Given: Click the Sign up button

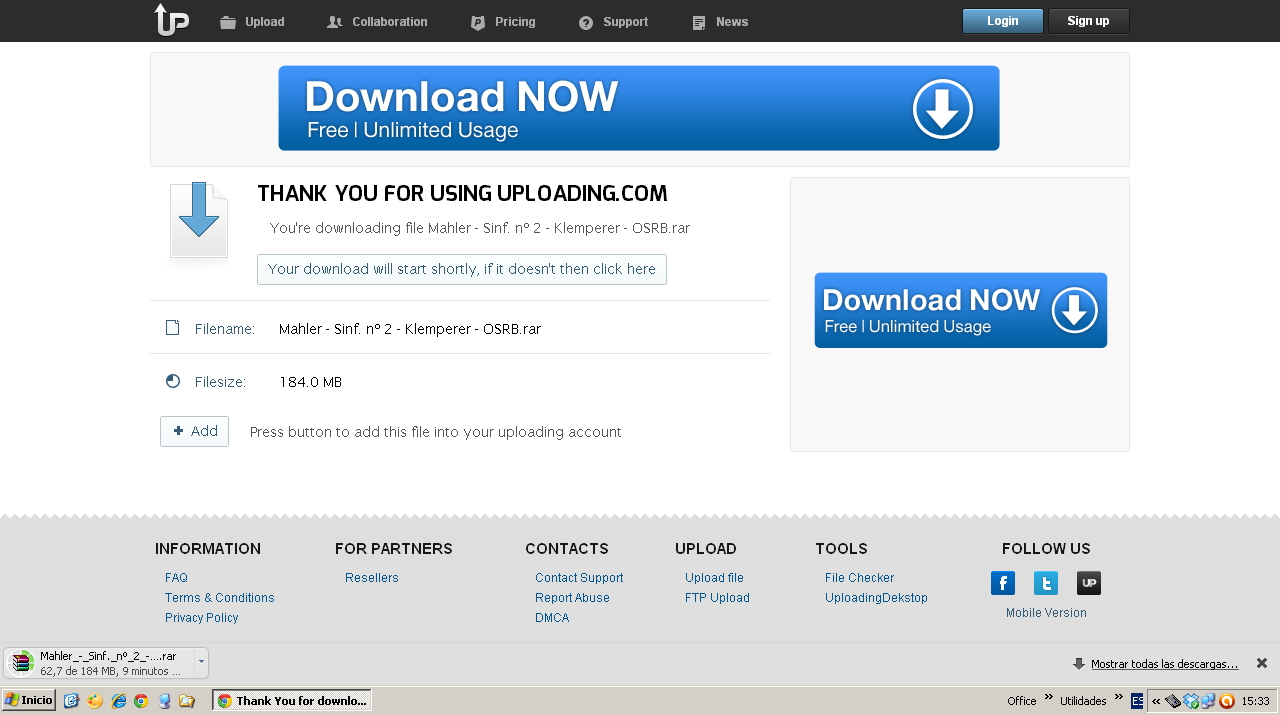Looking at the screenshot, I should [1088, 21].
